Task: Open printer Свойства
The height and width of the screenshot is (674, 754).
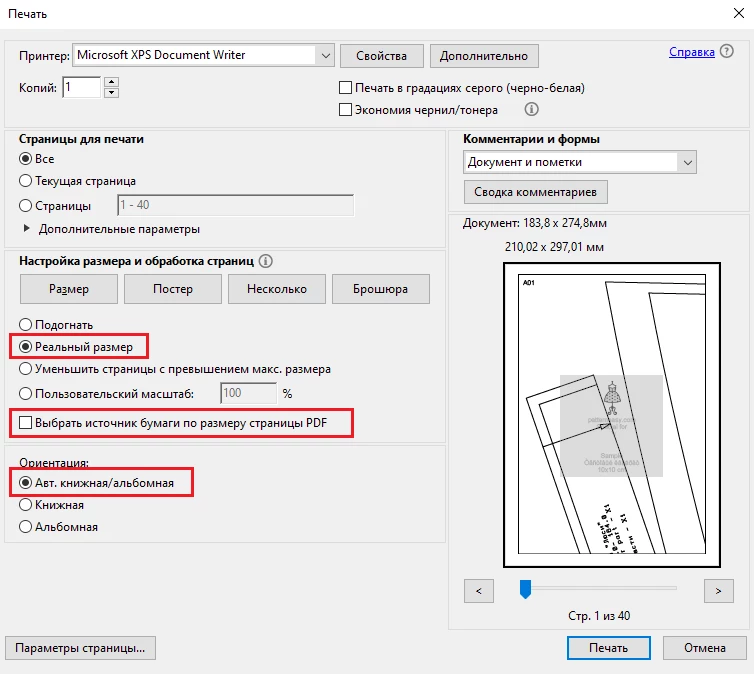Action: (381, 56)
